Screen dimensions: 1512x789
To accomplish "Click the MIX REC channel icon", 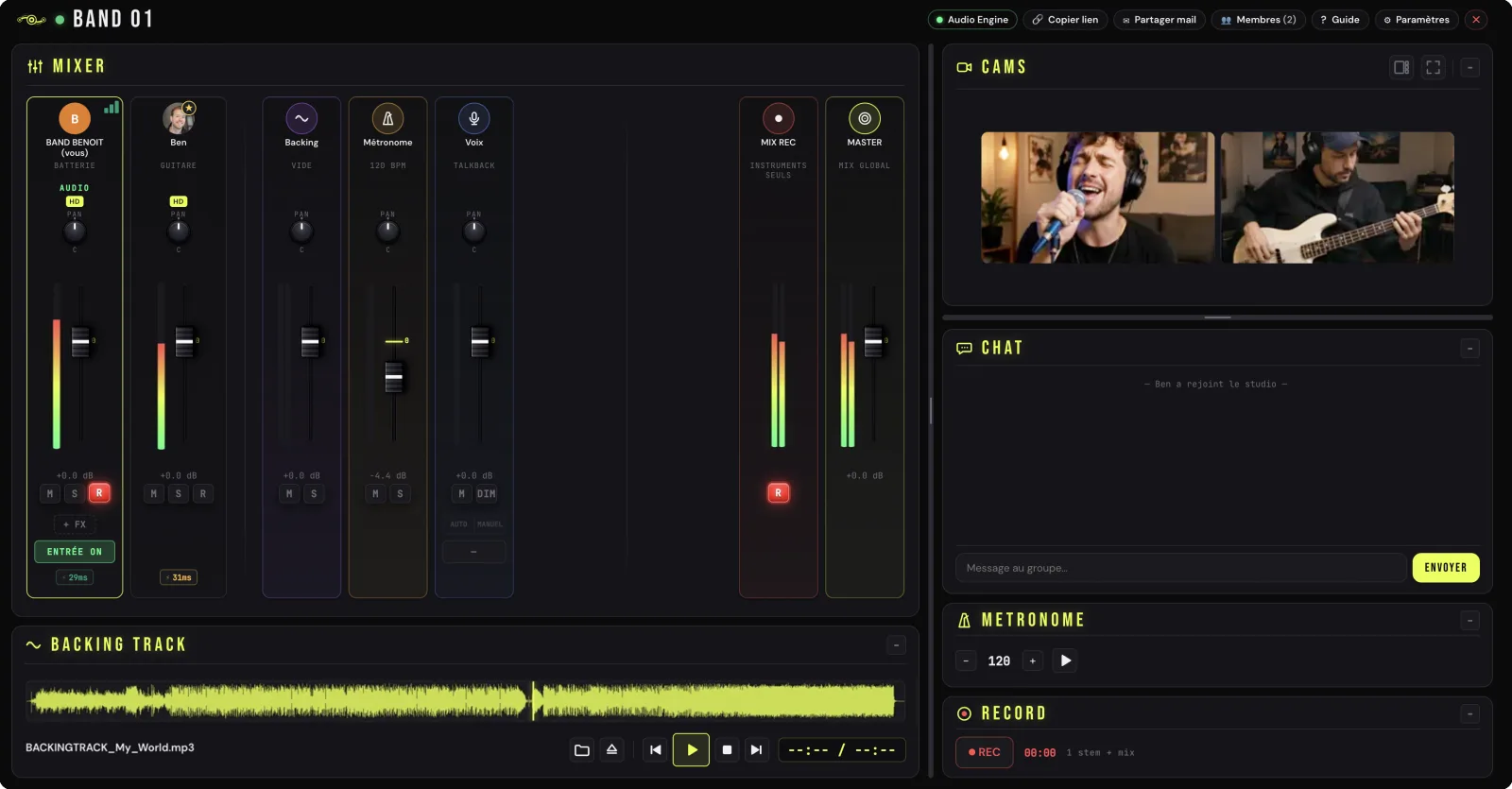I will [x=779, y=118].
